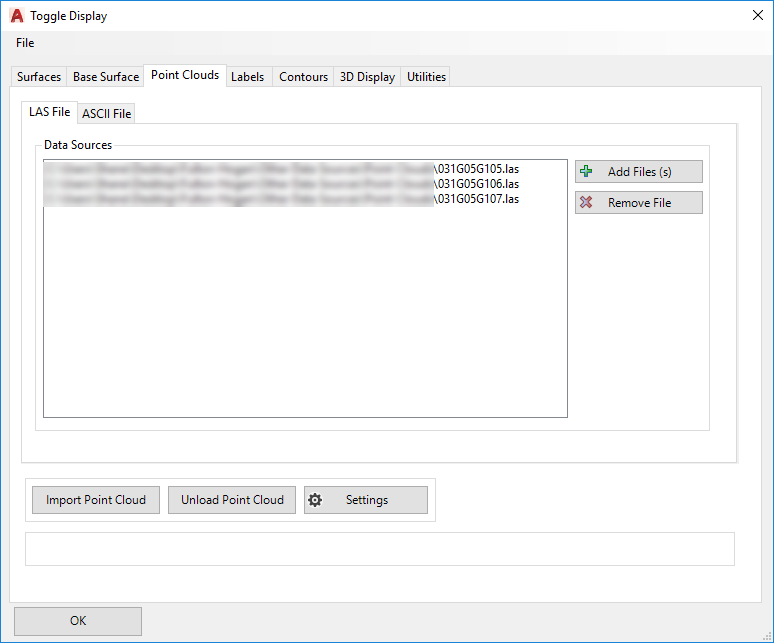Viewport: 774px width, 643px height.
Task: Go to the Labels tab
Action: (x=248, y=77)
